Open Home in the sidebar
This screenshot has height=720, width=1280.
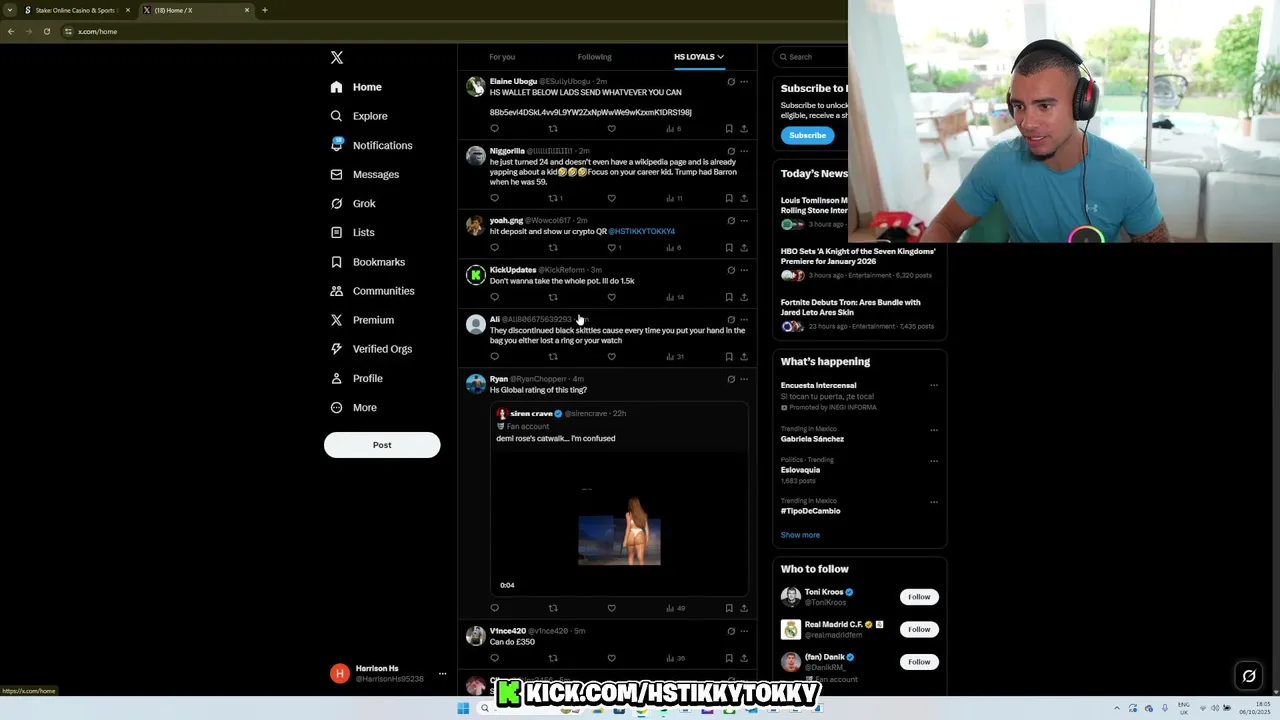(356, 87)
